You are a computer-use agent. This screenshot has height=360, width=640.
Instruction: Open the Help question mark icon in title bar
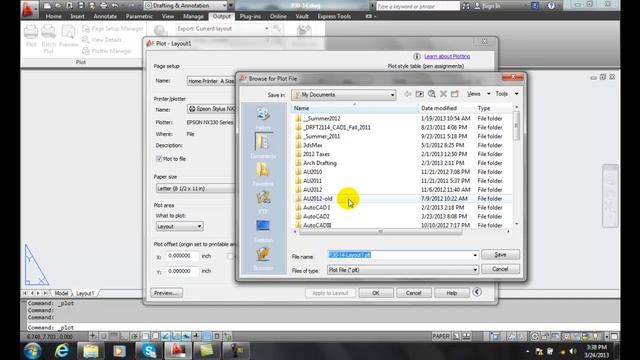pyautogui.click(x=551, y=6)
